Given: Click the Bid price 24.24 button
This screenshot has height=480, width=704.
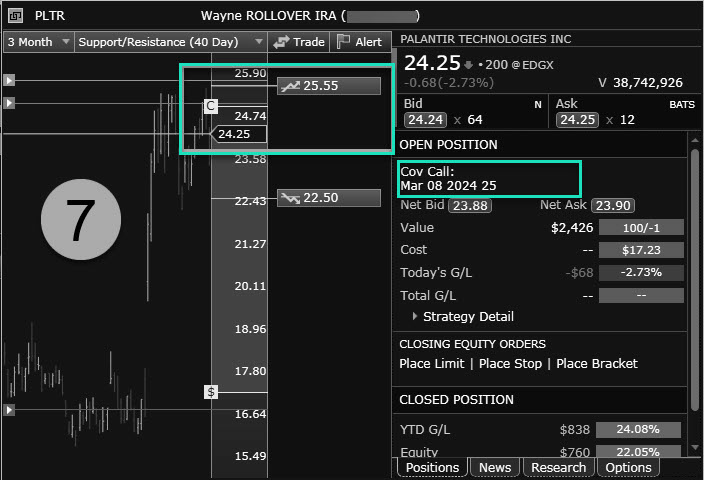Looking at the screenshot, I should click(x=424, y=120).
